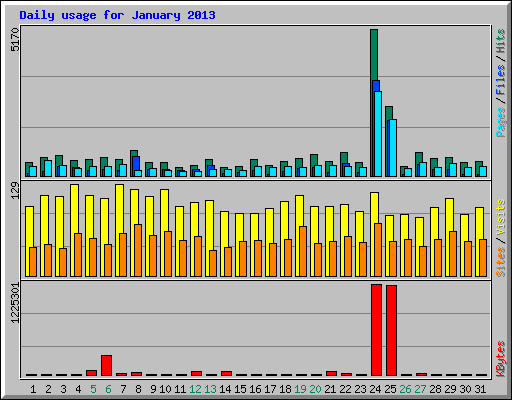The image size is (512, 400).
Task: Click the KBytes legend label
Action: point(500,359)
